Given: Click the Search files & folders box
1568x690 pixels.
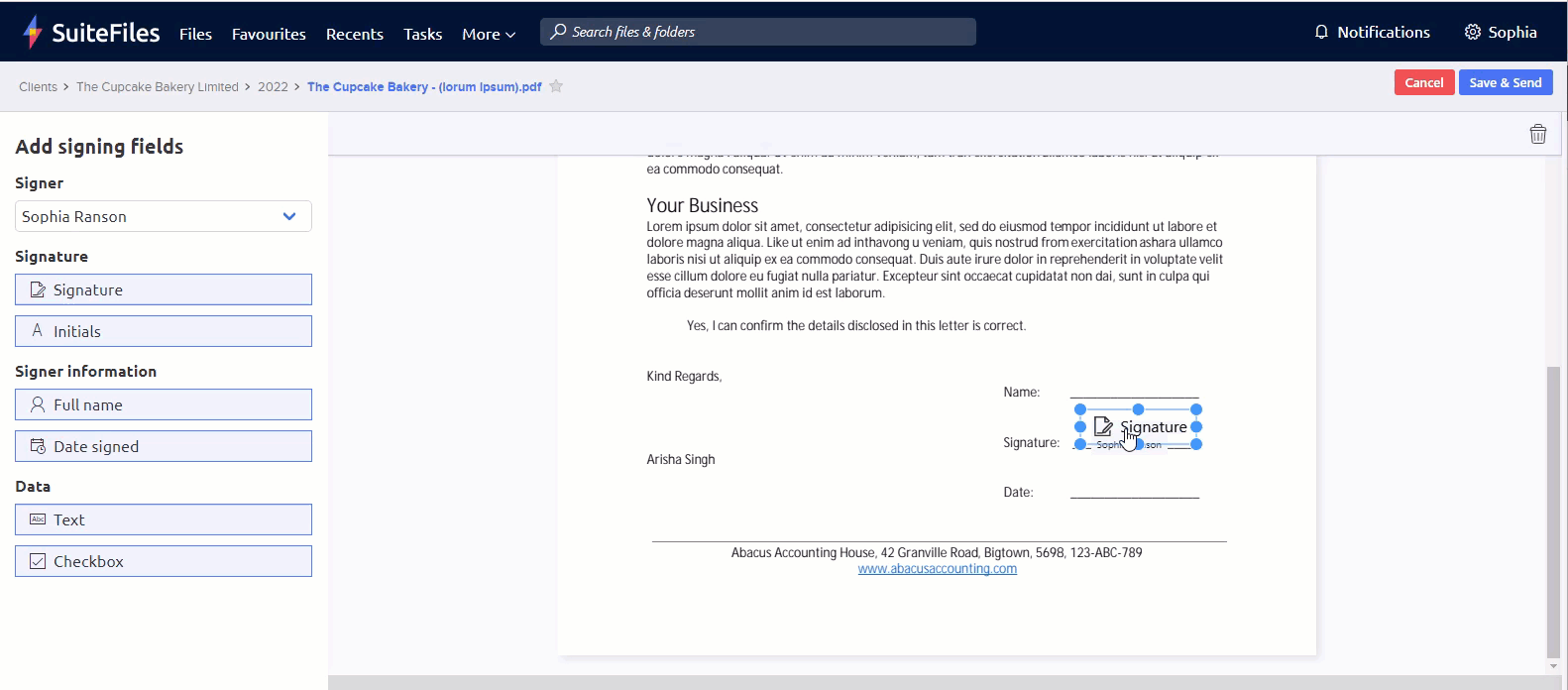Looking at the screenshot, I should pyautogui.click(x=758, y=32).
